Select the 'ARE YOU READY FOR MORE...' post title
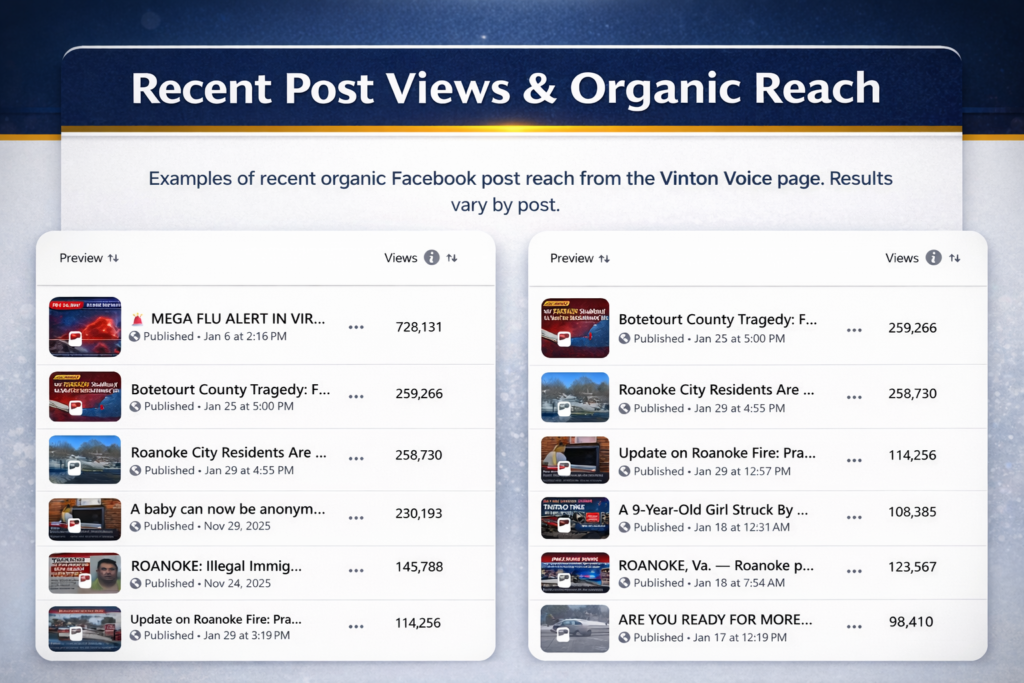The width and height of the screenshot is (1024, 683). (x=713, y=619)
